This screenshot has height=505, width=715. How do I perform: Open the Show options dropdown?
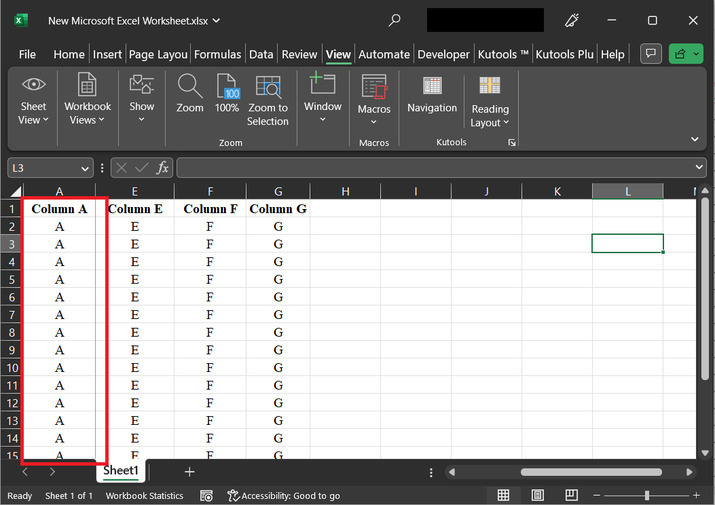[x=141, y=99]
